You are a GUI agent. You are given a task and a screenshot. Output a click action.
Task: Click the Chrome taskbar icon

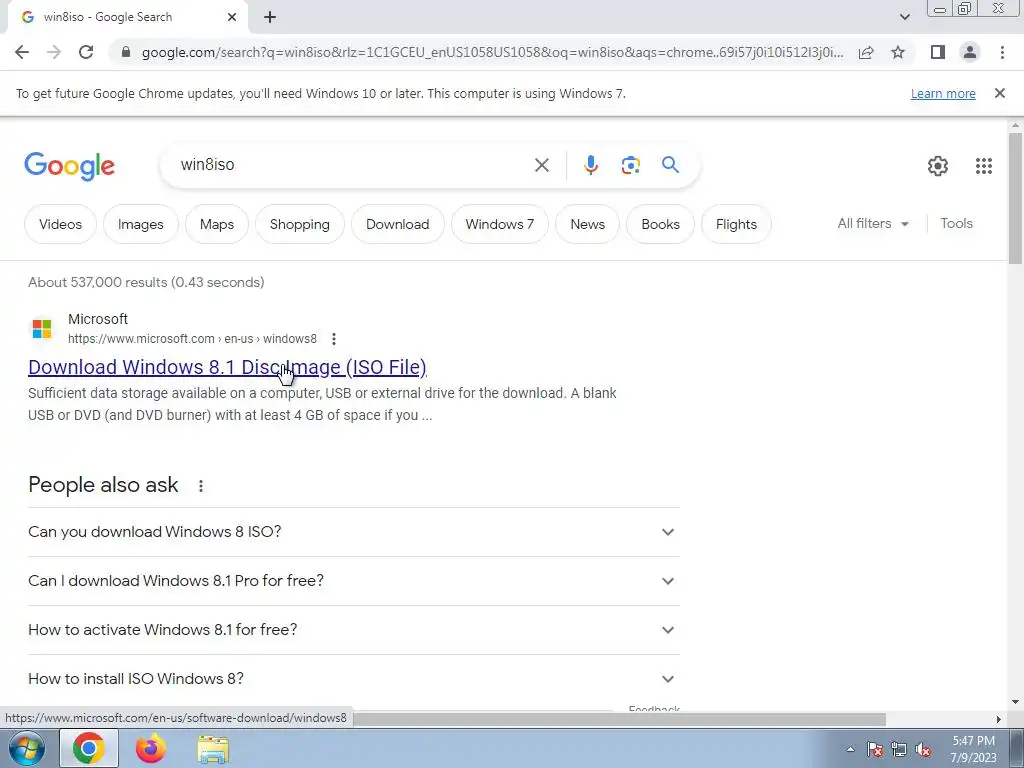(x=88, y=748)
